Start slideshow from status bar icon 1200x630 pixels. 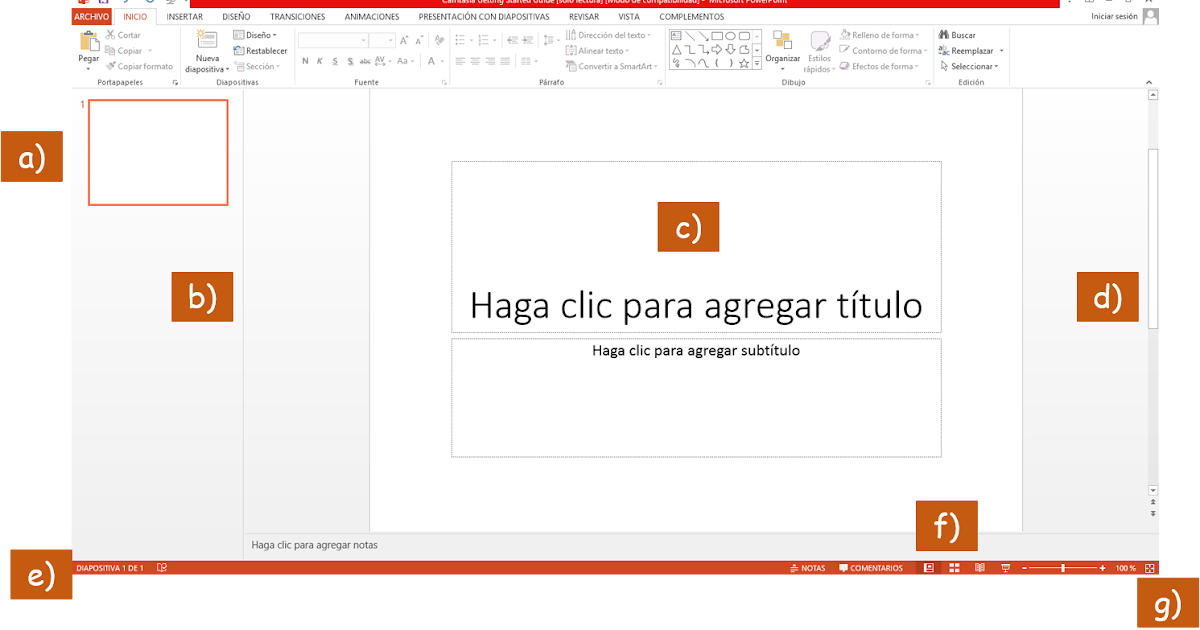point(1006,568)
